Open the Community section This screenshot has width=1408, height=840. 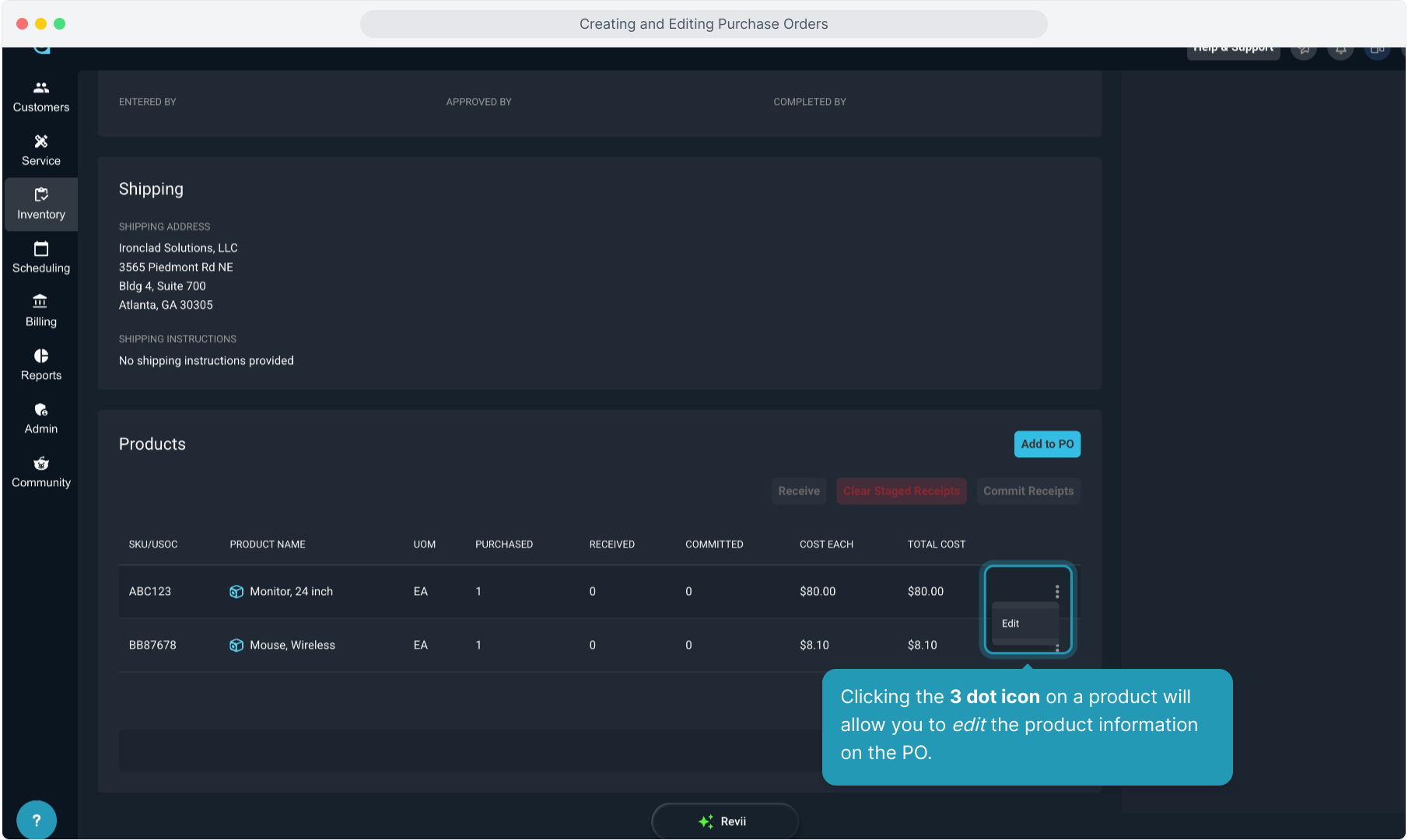40,472
